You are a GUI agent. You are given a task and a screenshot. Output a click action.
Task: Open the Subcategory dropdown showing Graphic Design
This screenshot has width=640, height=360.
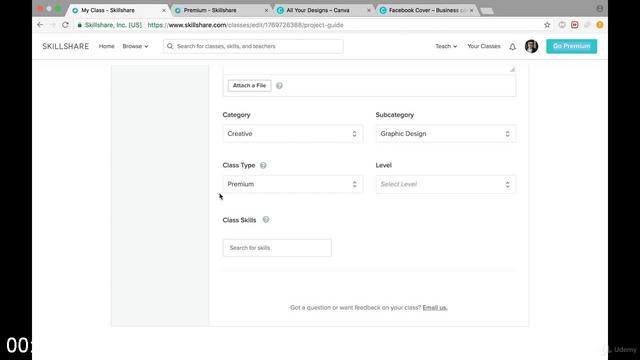pyautogui.click(x=446, y=134)
